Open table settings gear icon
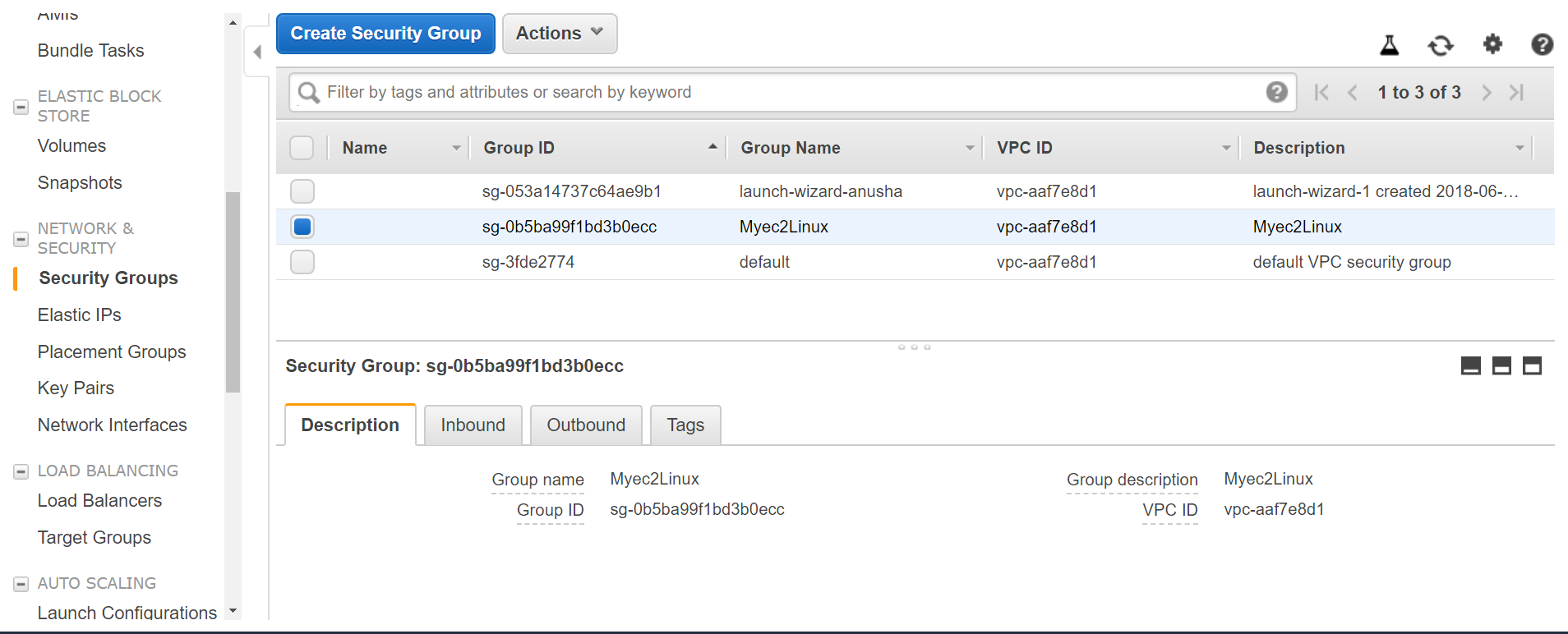Image resolution: width=1568 pixels, height=634 pixels. coord(1492,44)
